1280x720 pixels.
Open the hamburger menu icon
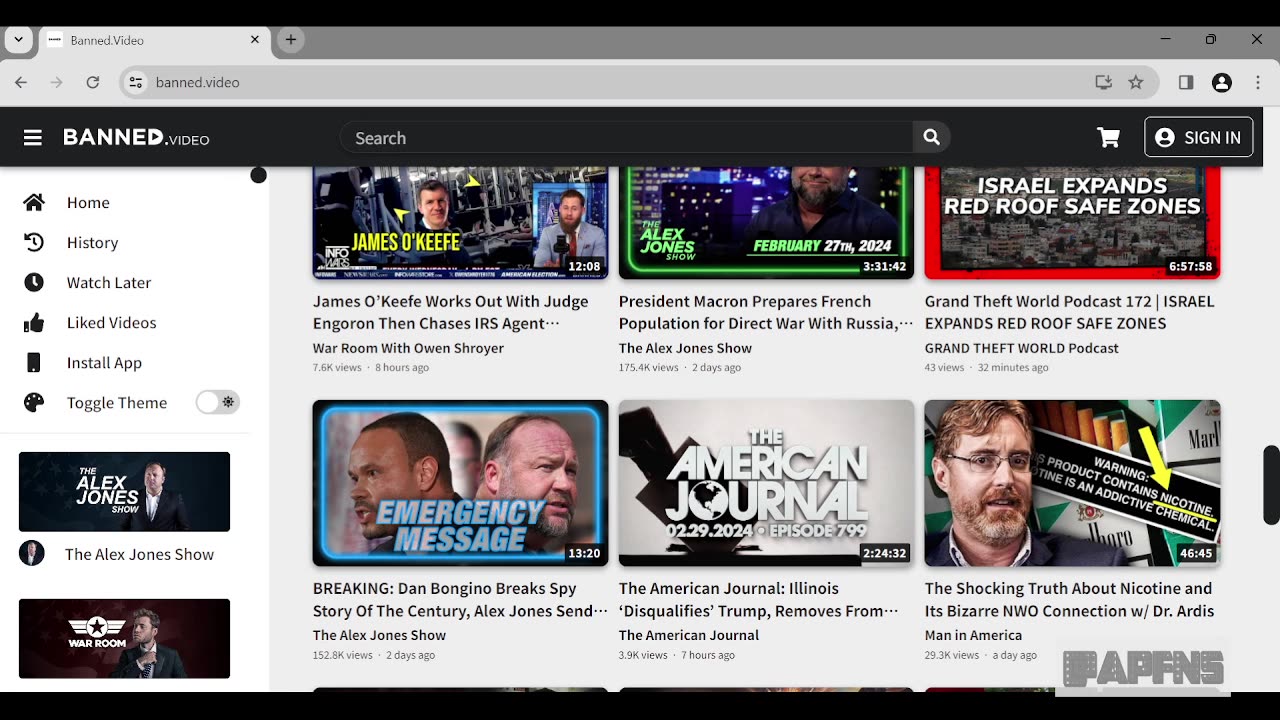33,138
